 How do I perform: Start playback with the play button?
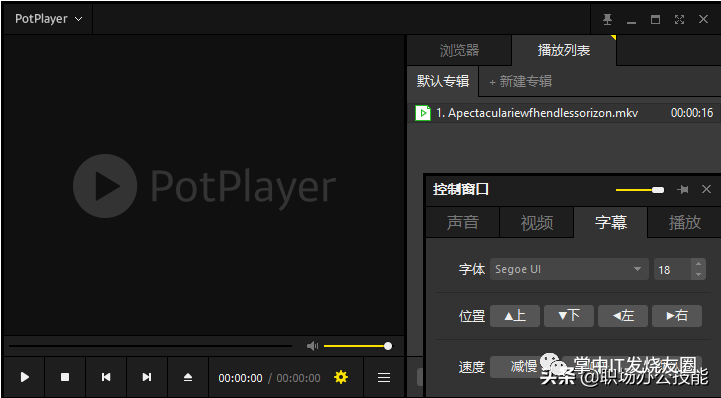(x=24, y=377)
